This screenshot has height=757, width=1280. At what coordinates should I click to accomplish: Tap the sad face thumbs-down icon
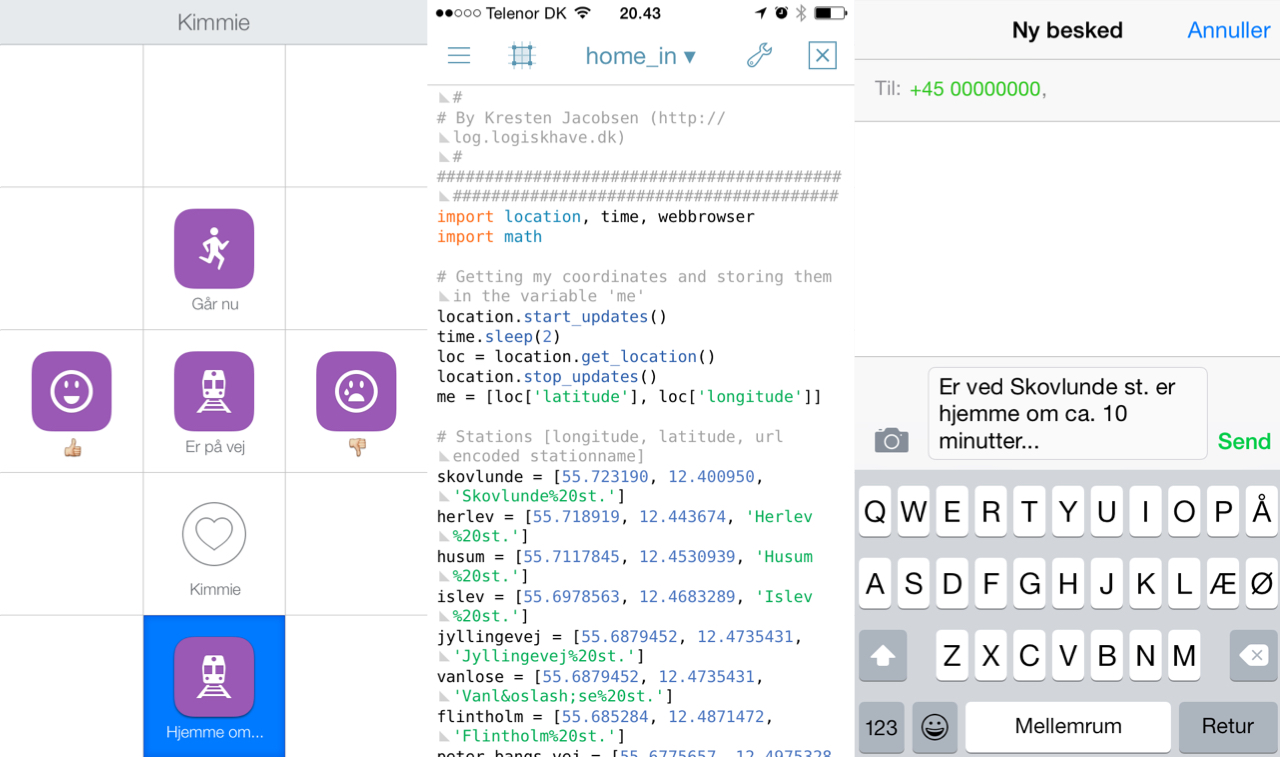[x=356, y=392]
